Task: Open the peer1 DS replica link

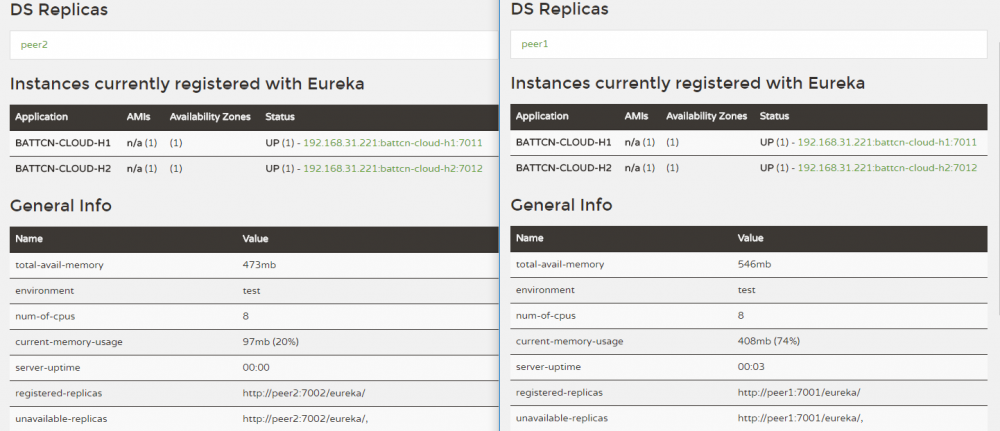Action: tap(535, 45)
